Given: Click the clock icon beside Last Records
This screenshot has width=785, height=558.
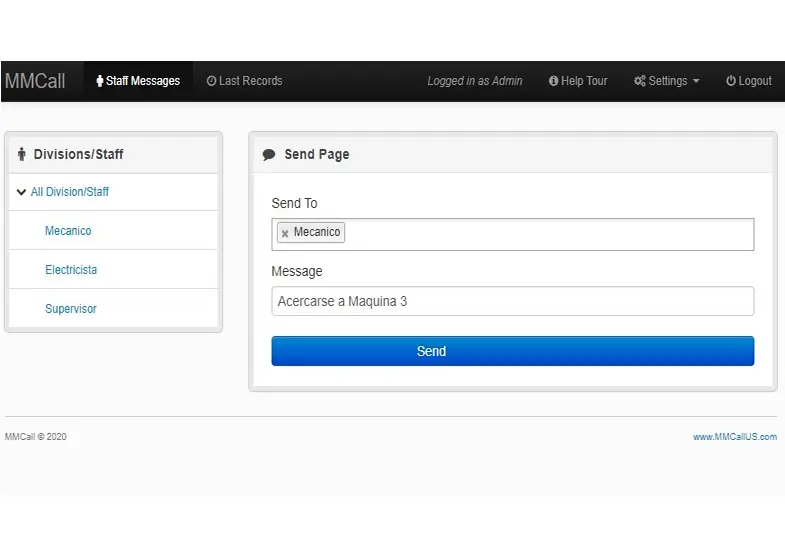Looking at the screenshot, I should click(211, 81).
